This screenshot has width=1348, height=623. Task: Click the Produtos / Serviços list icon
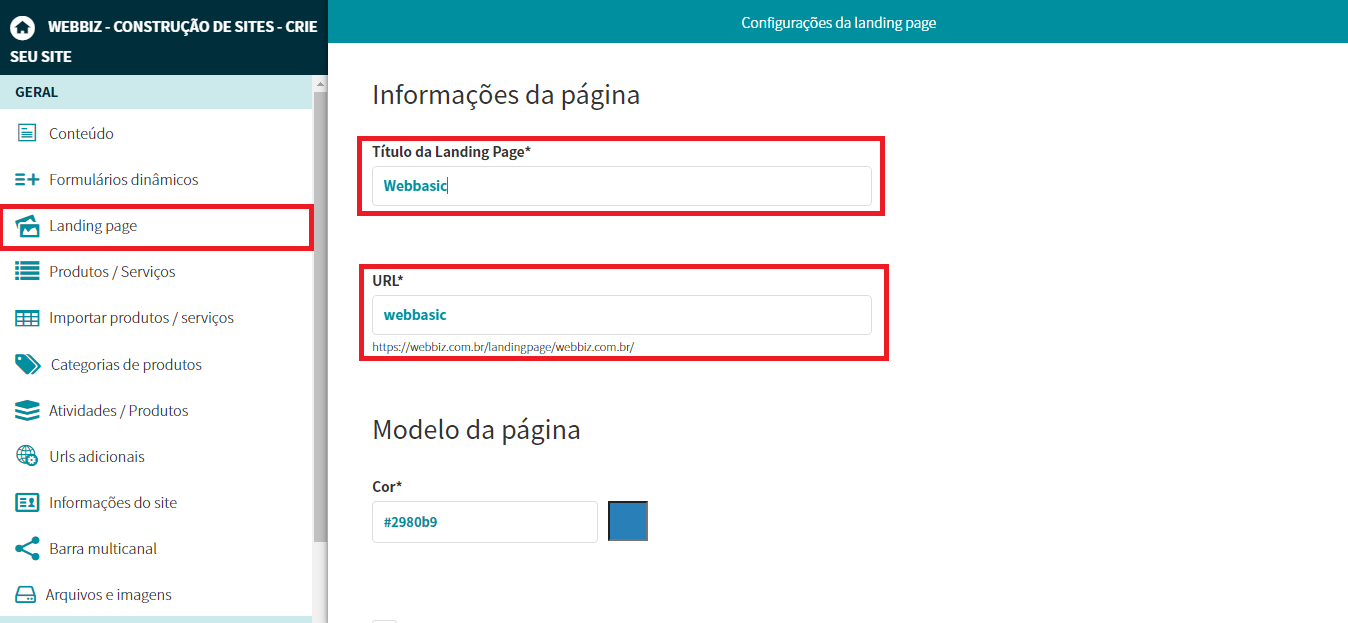pyautogui.click(x=27, y=272)
